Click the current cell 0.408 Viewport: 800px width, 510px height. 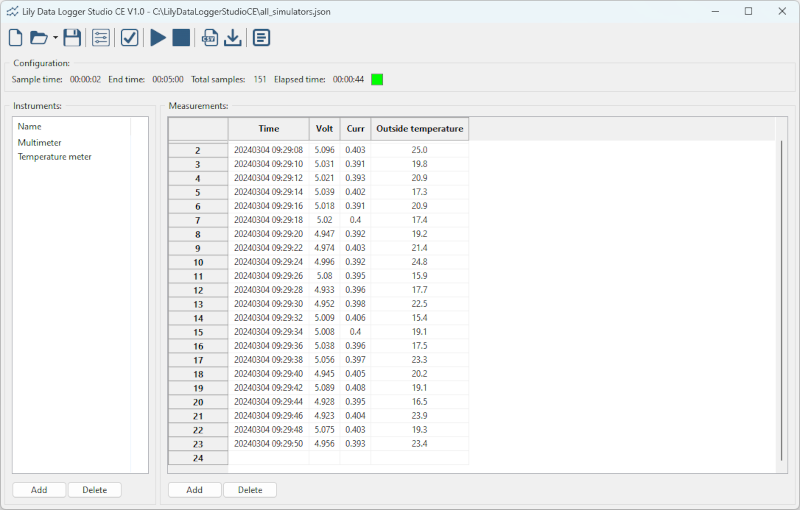(x=356, y=388)
